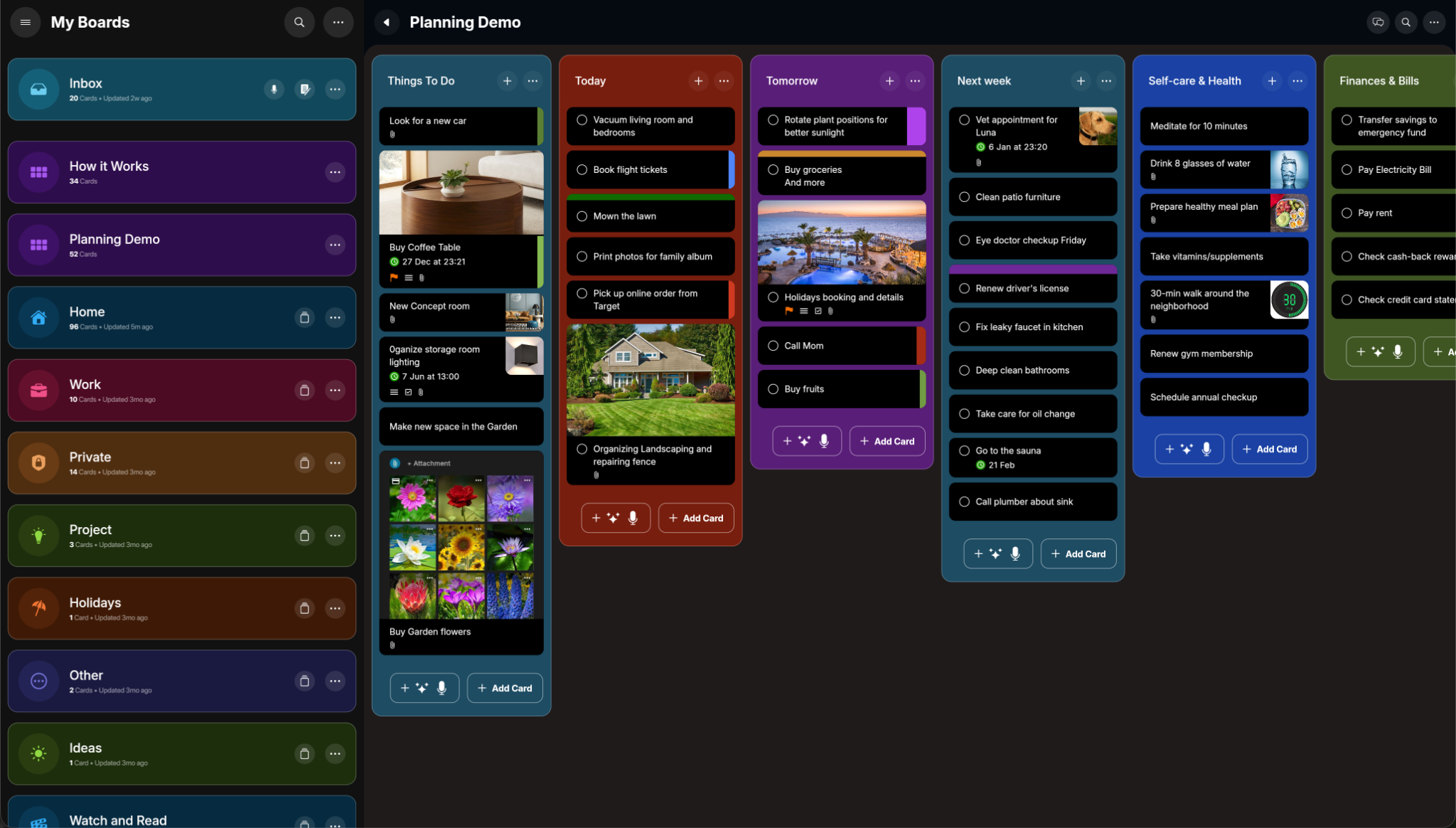Open the note editor icon on Inbox board

coord(305,89)
